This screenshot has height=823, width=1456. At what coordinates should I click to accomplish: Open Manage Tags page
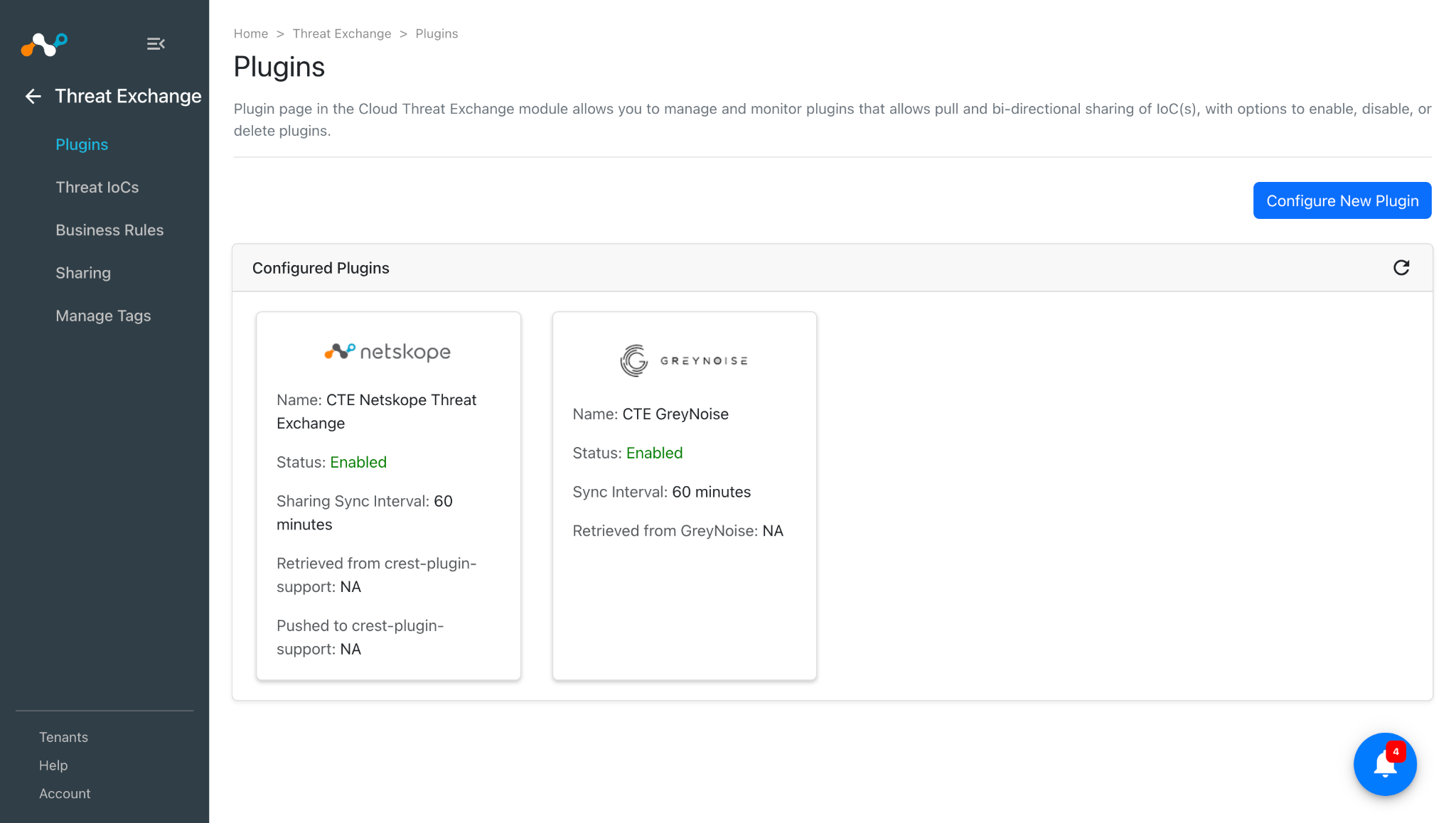click(103, 316)
